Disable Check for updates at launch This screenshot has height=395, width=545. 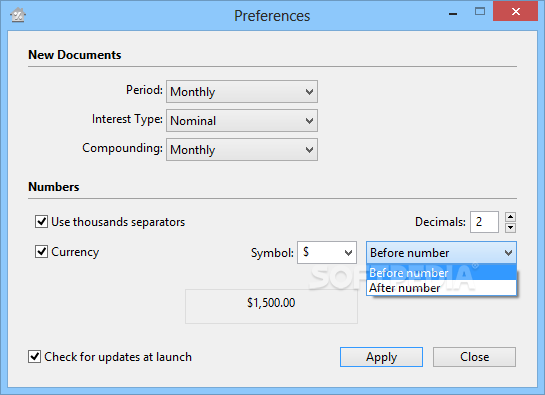click(x=34, y=357)
